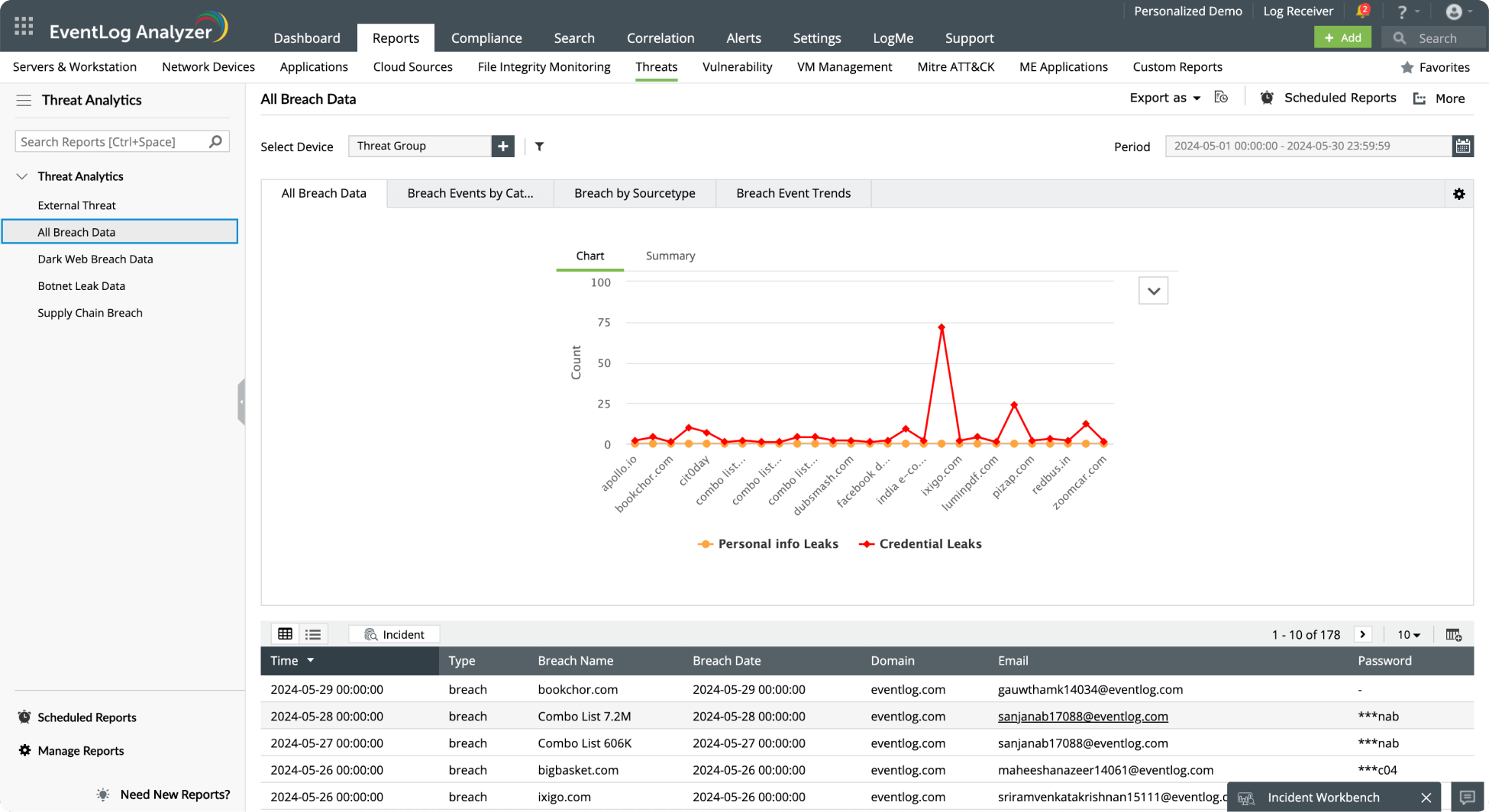Switch to the Summary tab
The width and height of the screenshot is (1489, 812).
click(670, 256)
